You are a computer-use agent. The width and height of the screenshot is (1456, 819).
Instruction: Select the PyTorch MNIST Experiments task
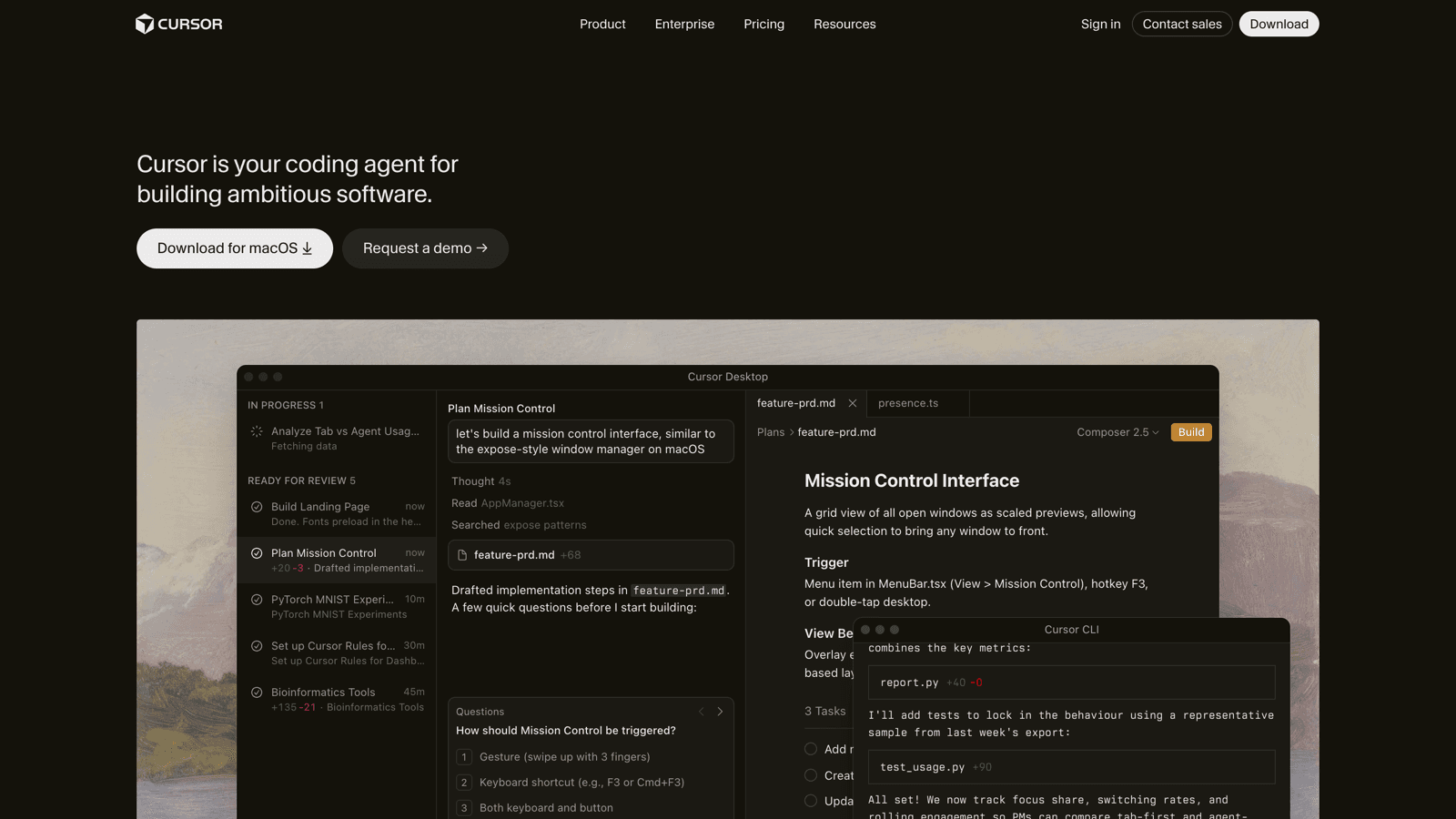click(x=337, y=607)
